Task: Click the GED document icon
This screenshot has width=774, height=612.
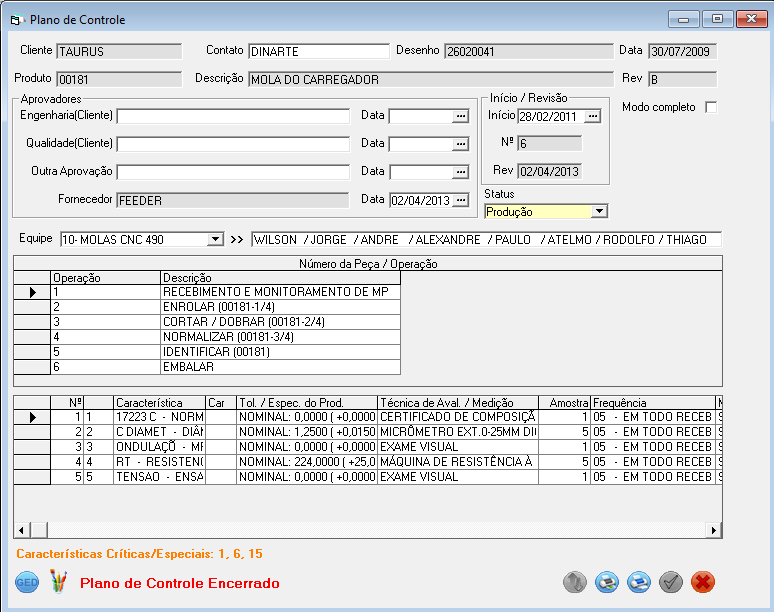Action: [x=27, y=582]
